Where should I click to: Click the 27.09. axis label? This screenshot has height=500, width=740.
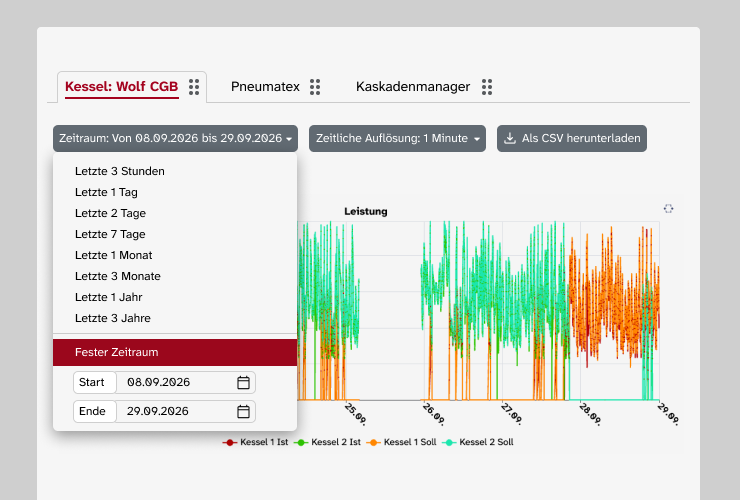tap(511, 414)
